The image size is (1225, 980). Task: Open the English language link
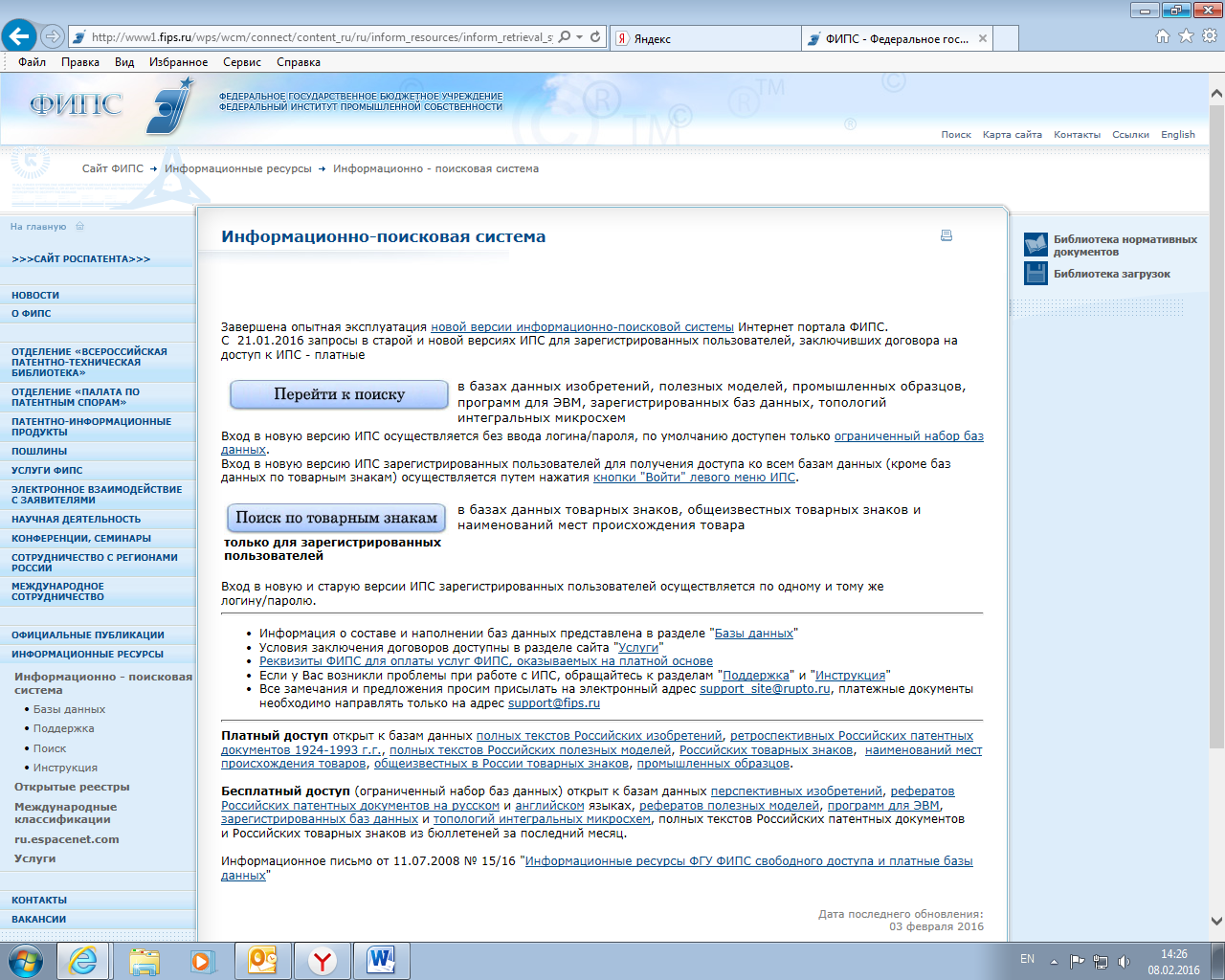[1178, 135]
